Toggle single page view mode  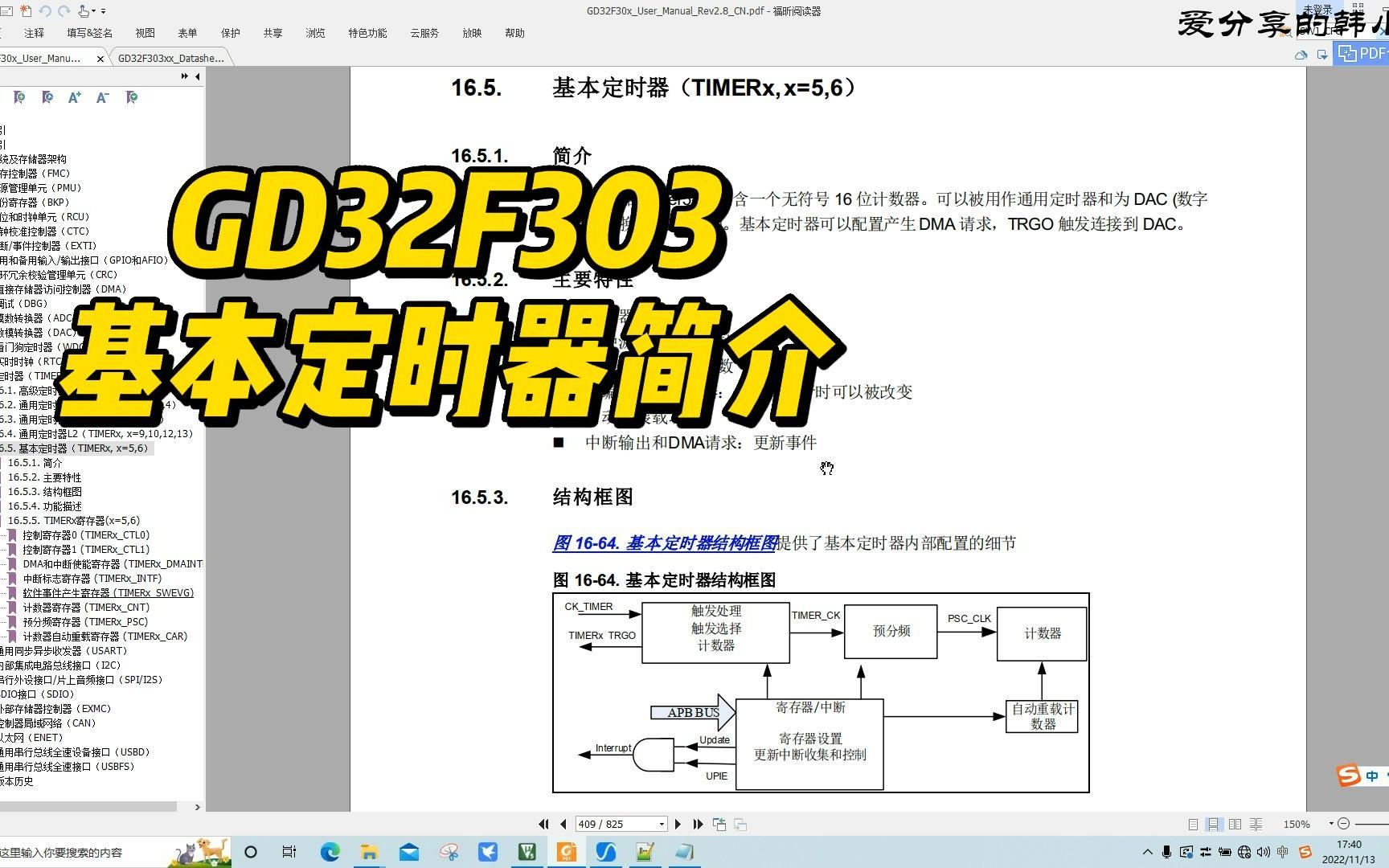coord(1192,824)
